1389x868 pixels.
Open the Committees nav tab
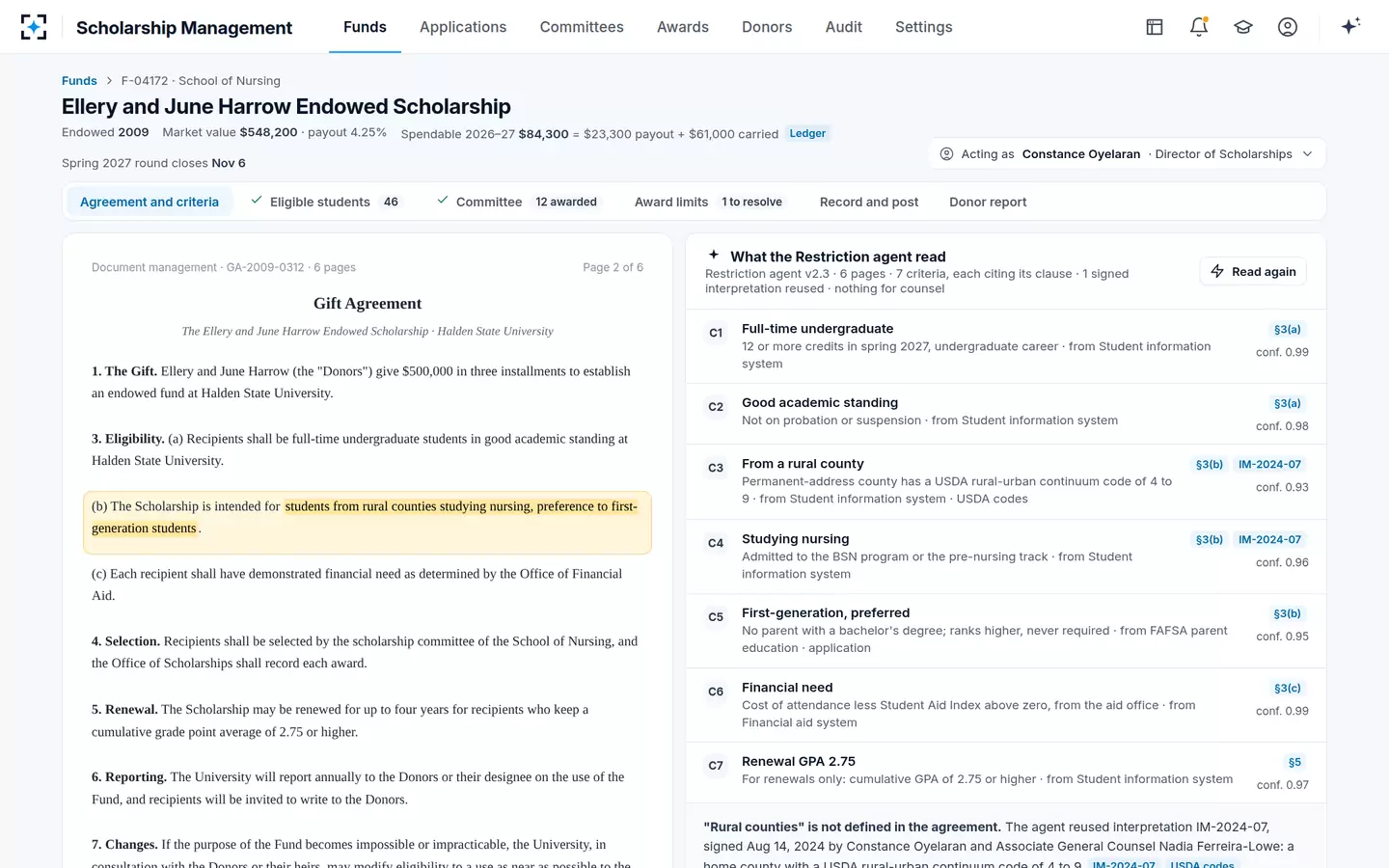click(582, 27)
